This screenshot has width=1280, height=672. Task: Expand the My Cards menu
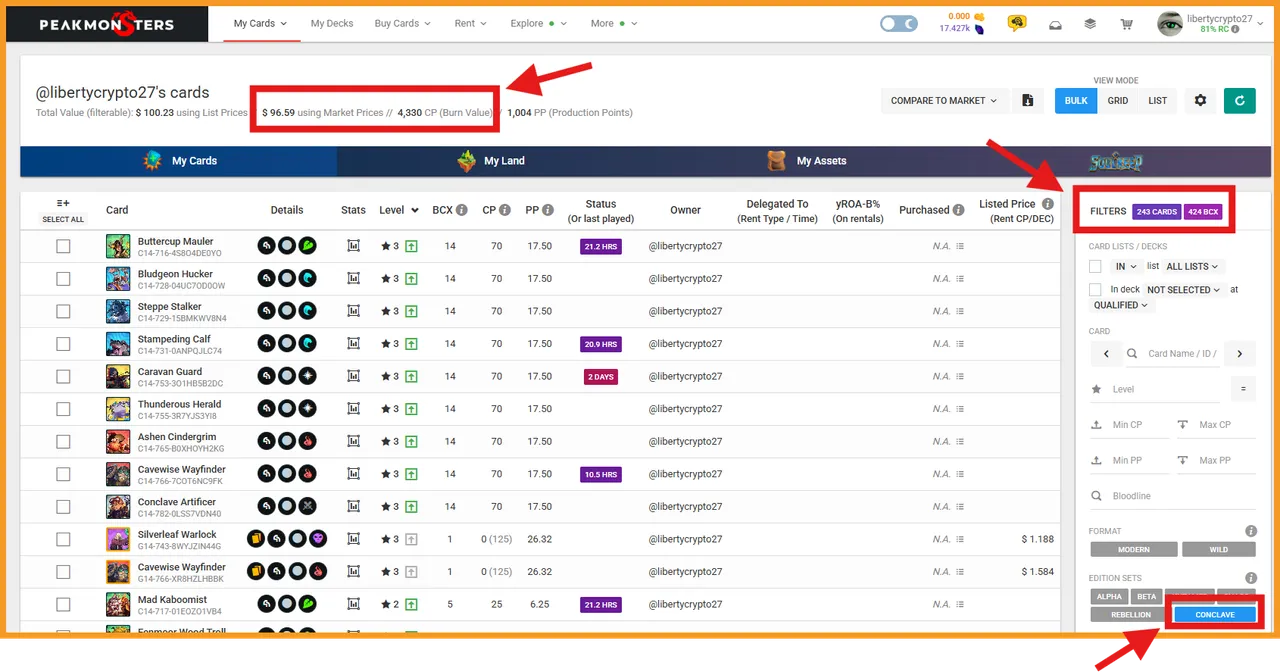click(x=260, y=23)
